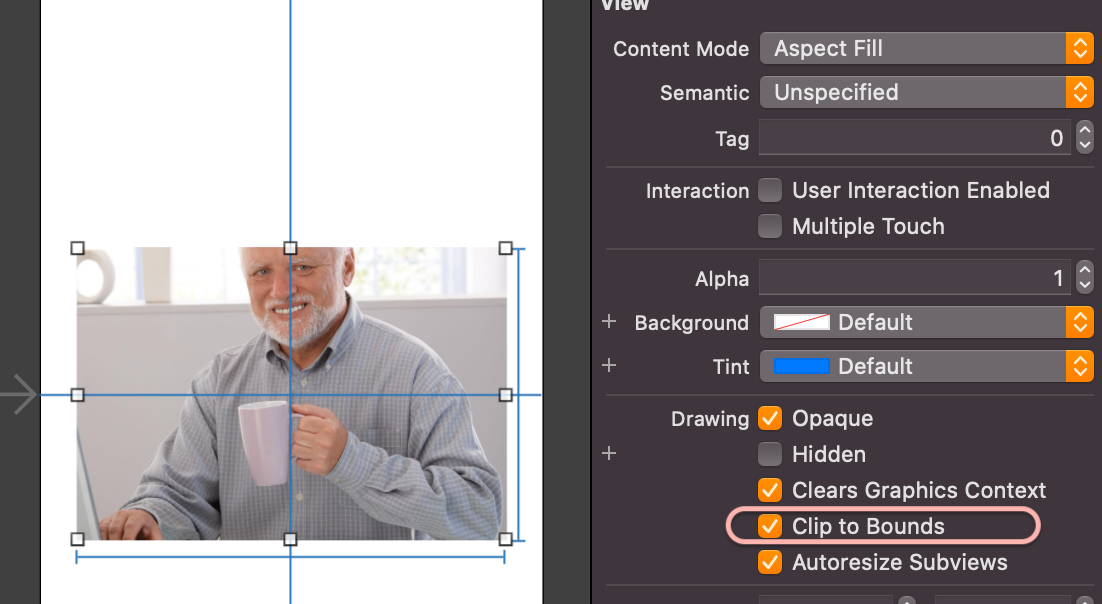
Task: Enable User Interaction Enabled
Action: (770, 190)
